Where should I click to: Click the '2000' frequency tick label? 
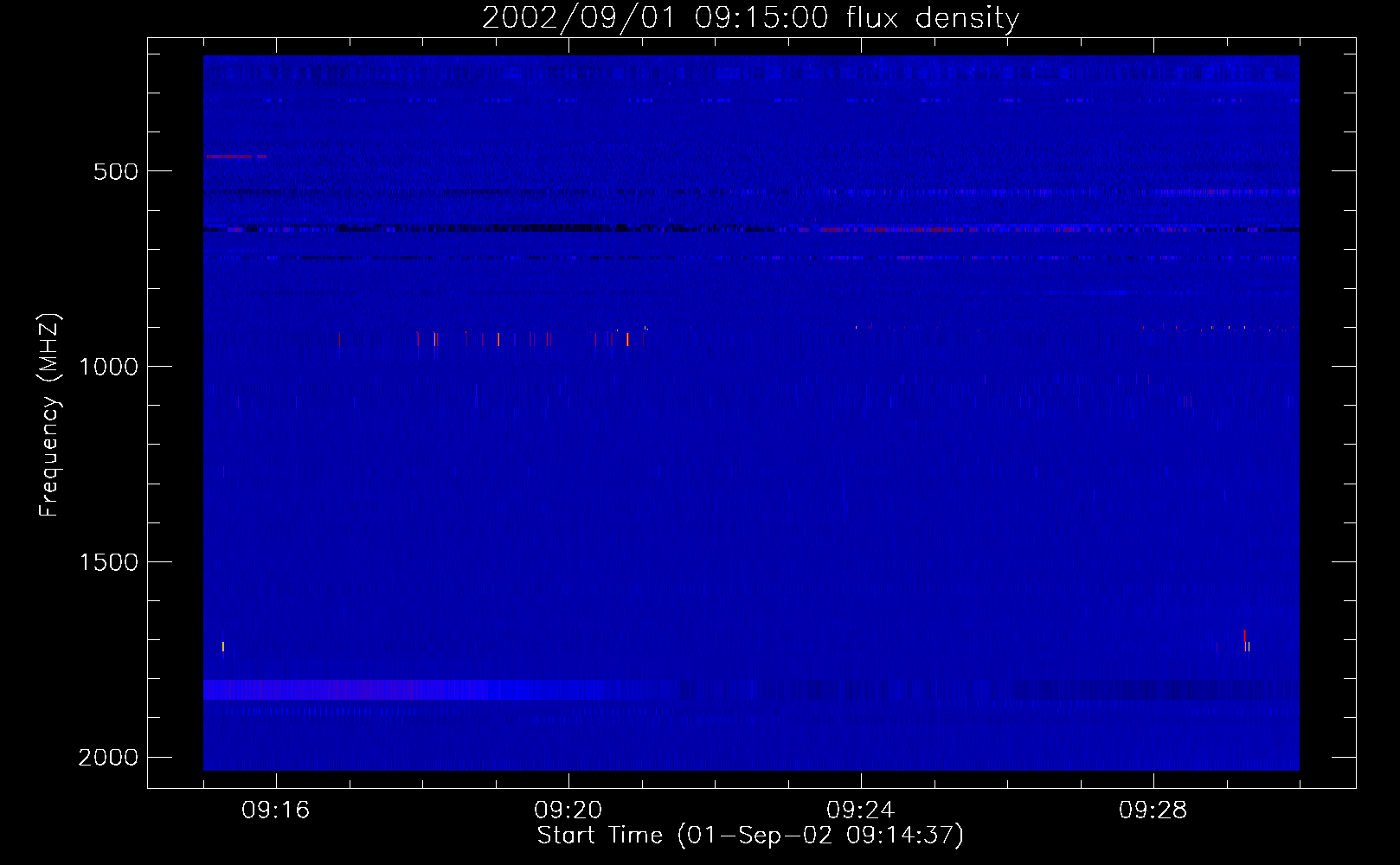click(x=108, y=758)
